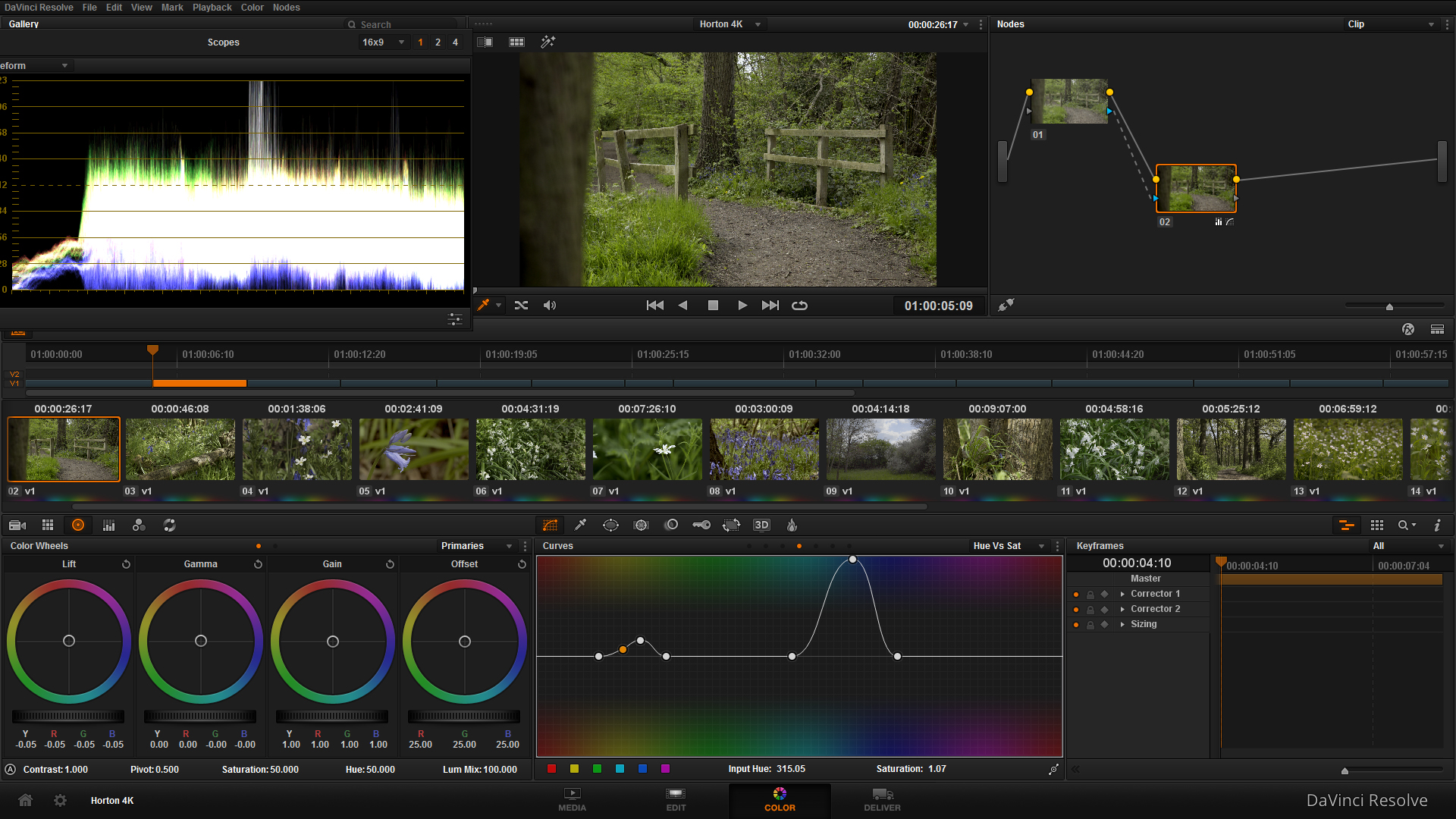Click the unmix shuffle icon under viewer
This screenshot has width=1456, height=819.
(x=521, y=305)
